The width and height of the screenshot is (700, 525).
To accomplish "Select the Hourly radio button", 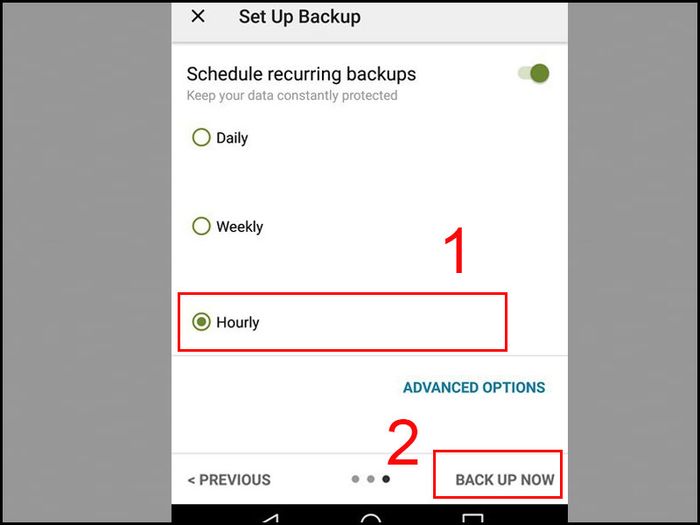I will click(x=201, y=322).
